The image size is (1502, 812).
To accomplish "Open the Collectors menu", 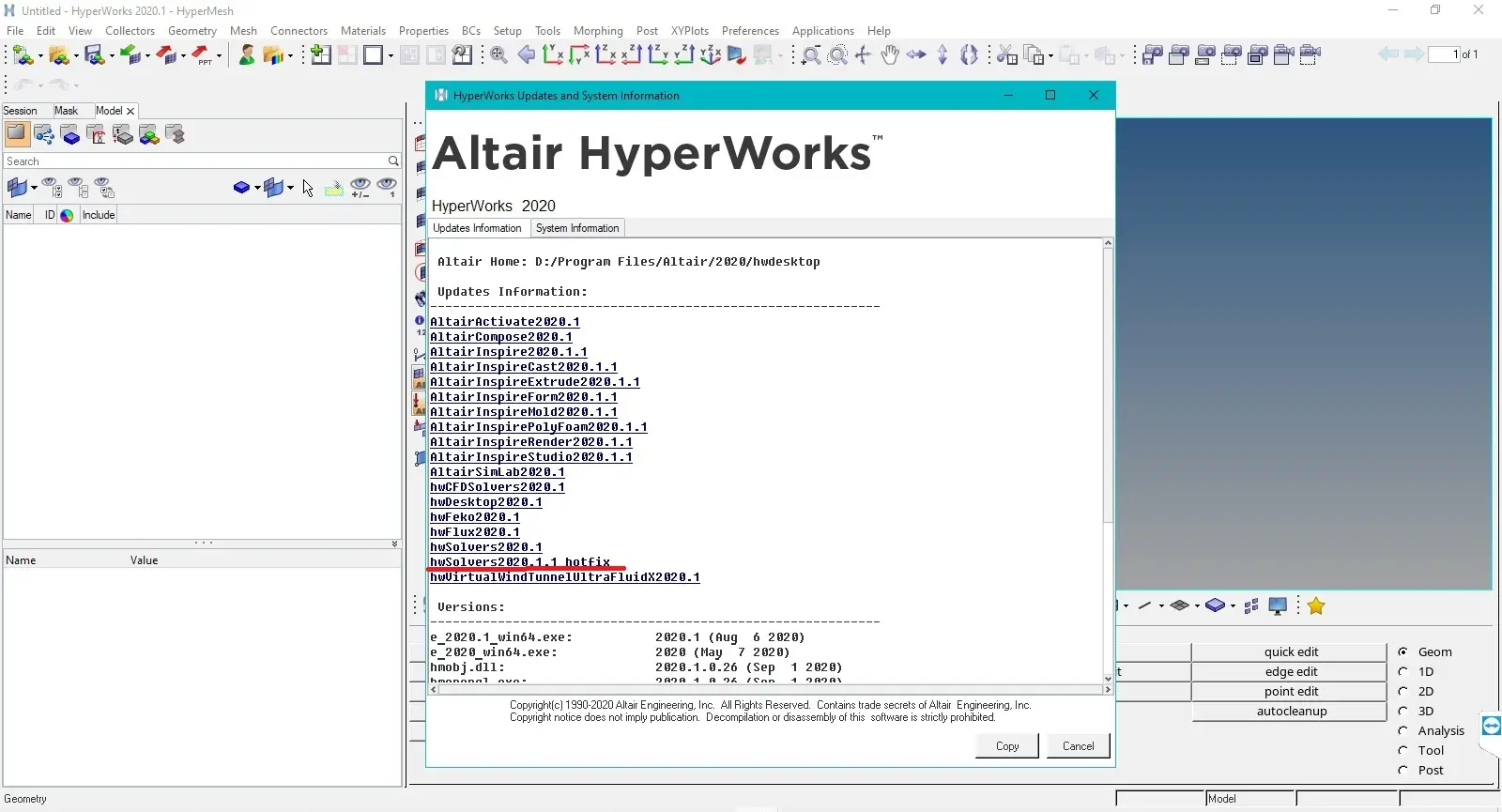I will click(x=130, y=31).
